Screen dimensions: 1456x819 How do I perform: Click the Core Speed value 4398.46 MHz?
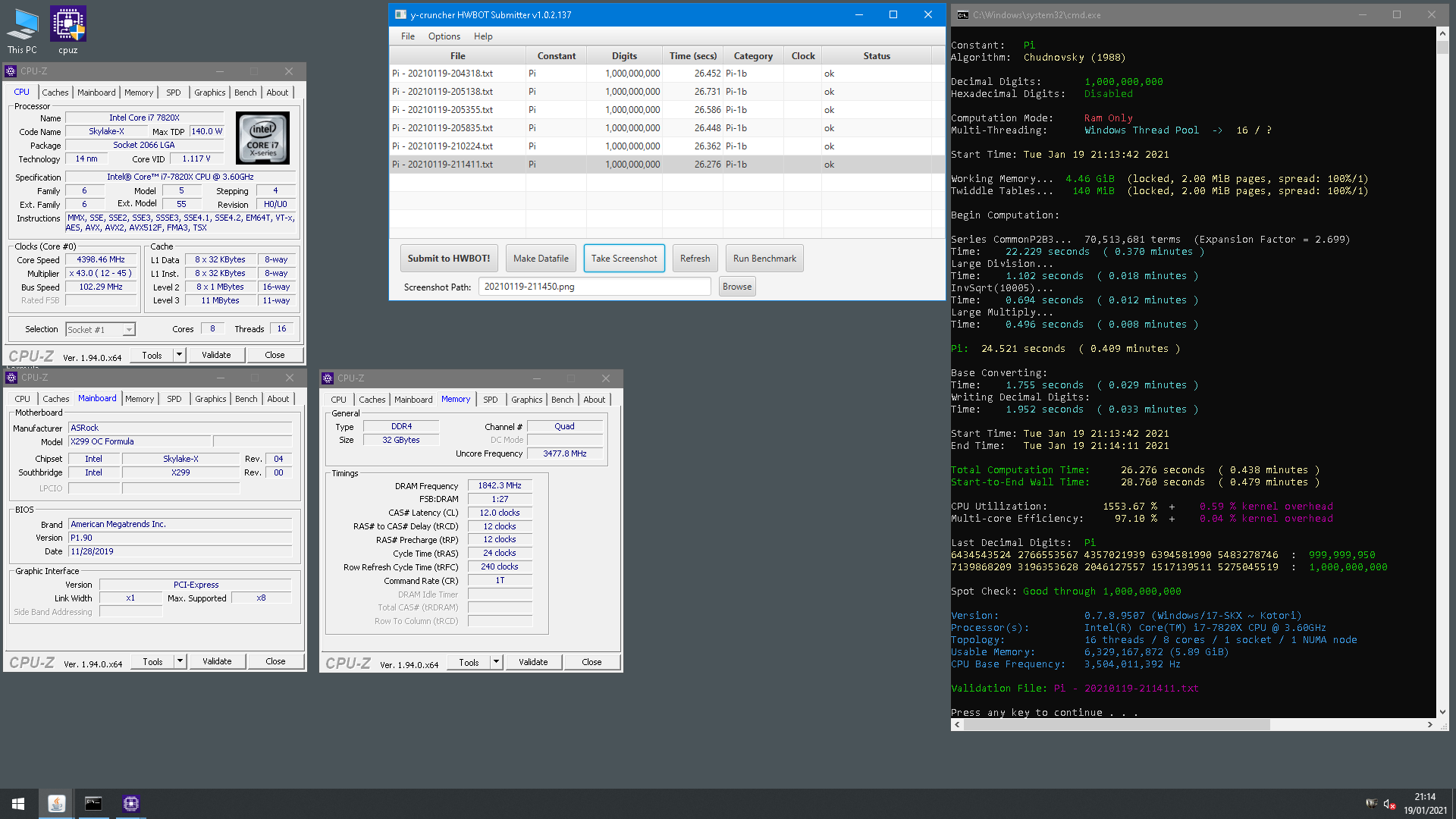pyautogui.click(x=101, y=259)
